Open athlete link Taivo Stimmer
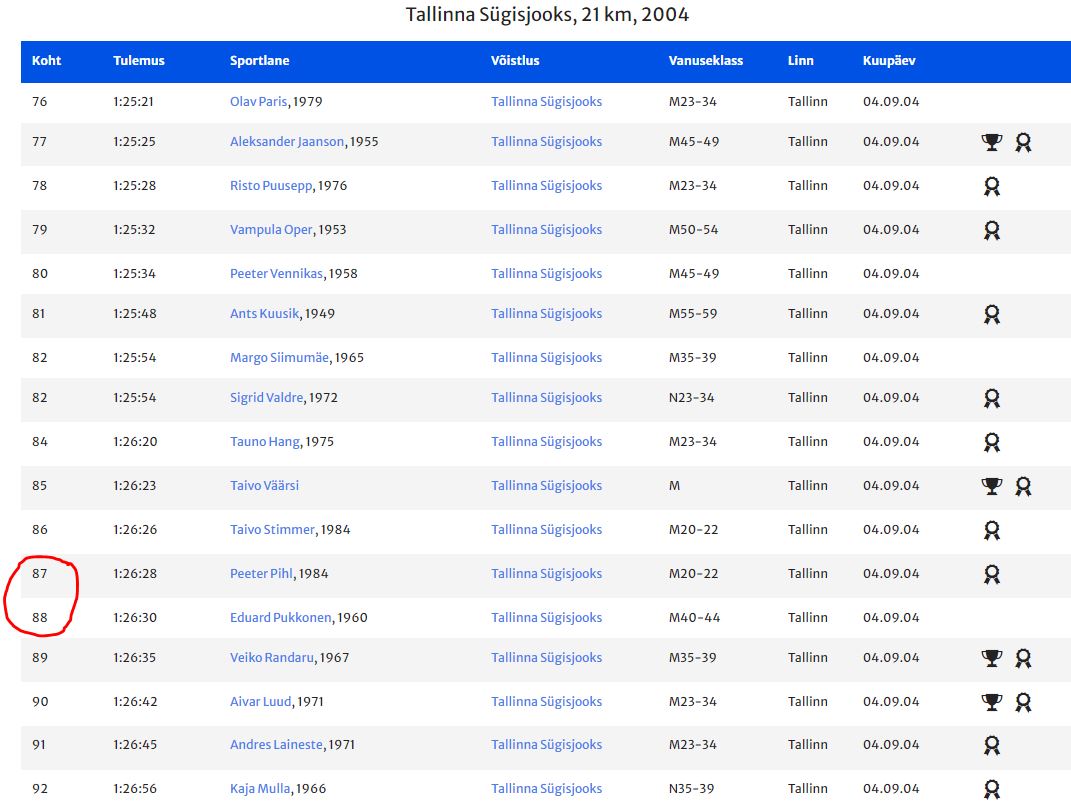Image resolution: width=1071 pixels, height=803 pixels. (x=273, y=529)
